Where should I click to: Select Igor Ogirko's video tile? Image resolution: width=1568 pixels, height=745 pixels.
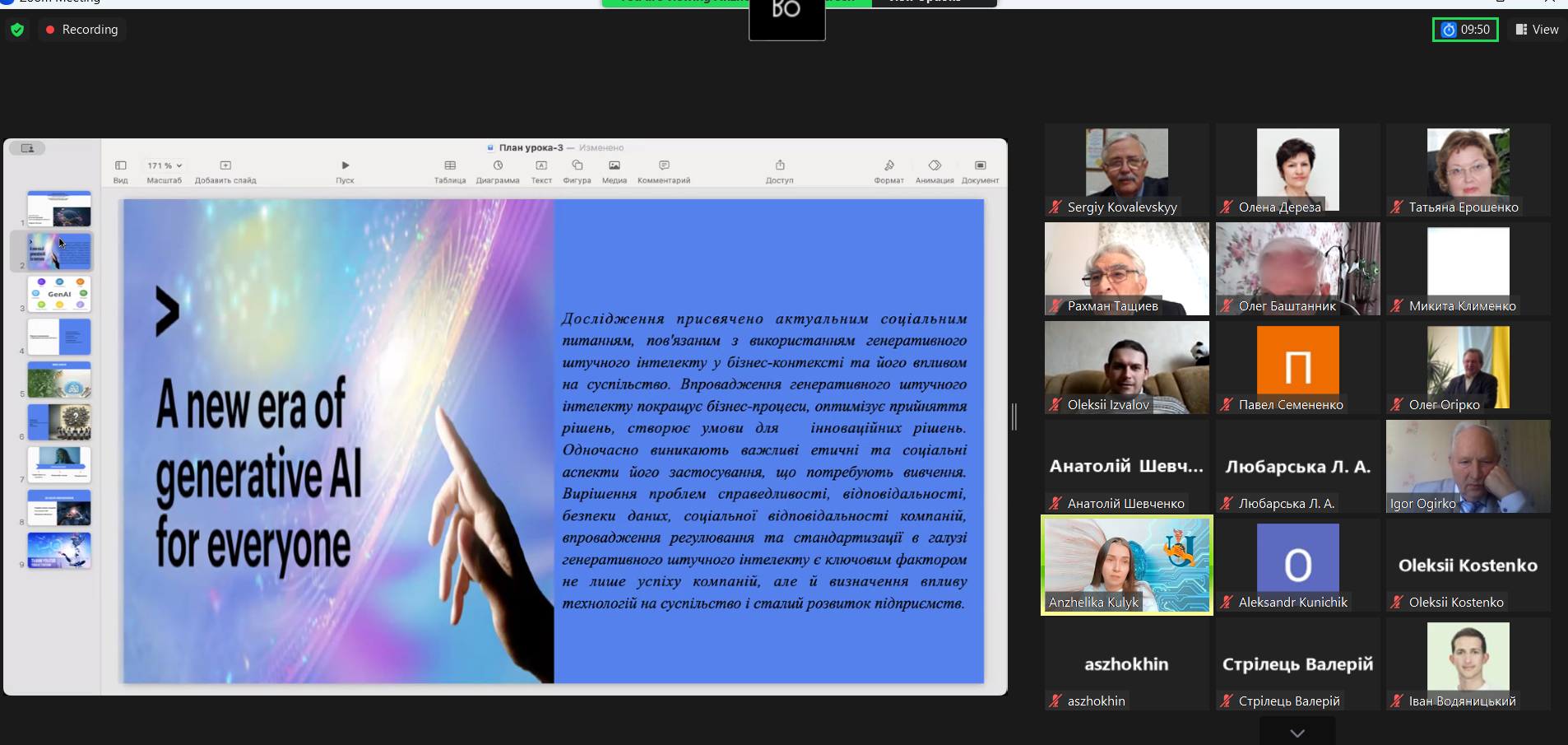coord(1468,466)
